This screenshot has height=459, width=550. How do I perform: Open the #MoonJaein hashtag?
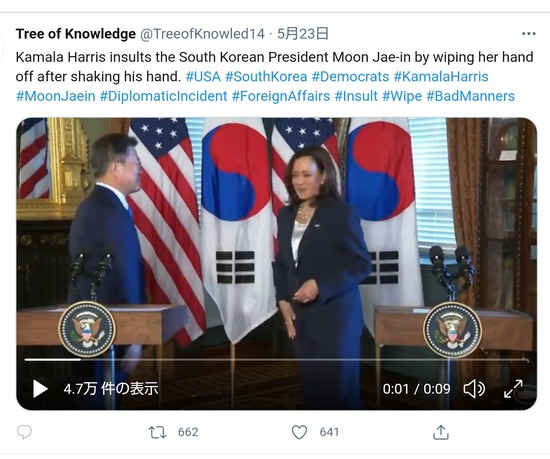[x=55, y=96]
